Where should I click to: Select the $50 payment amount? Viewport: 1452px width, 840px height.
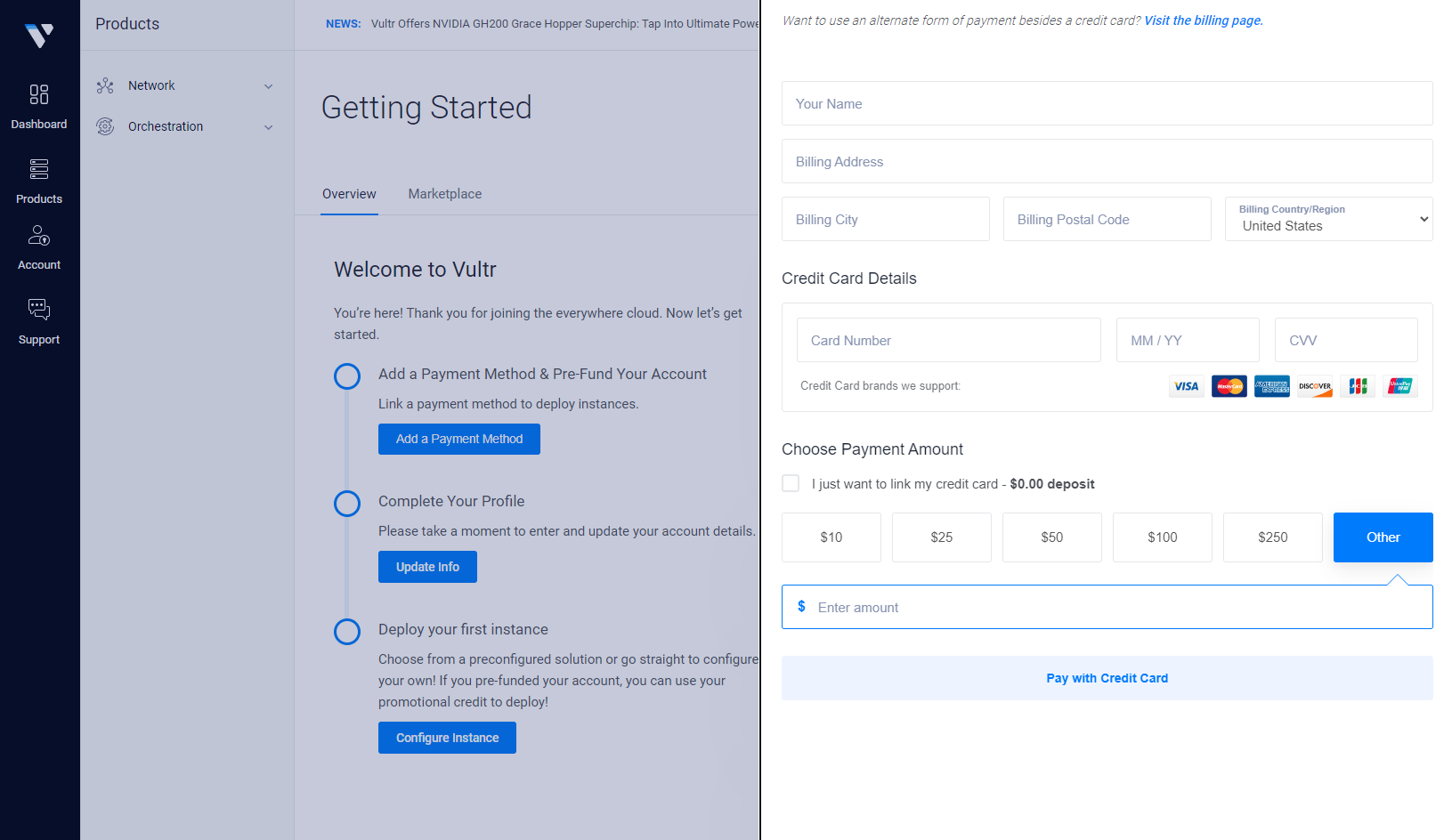click(x=1052, y=537)
